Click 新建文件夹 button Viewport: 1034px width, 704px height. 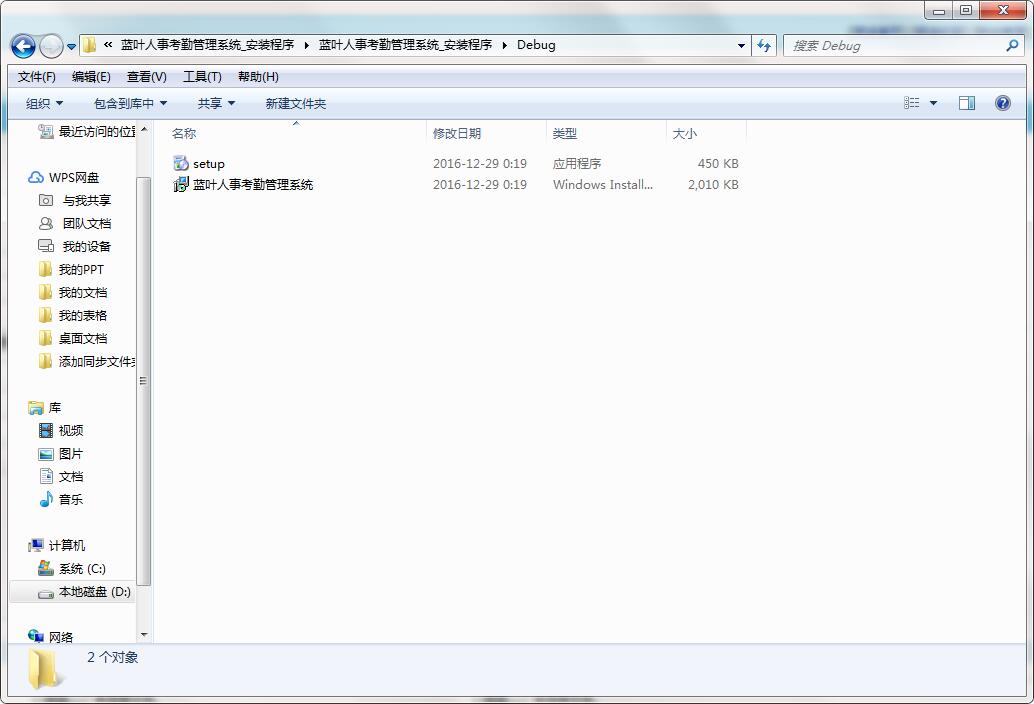pos(295,103)
